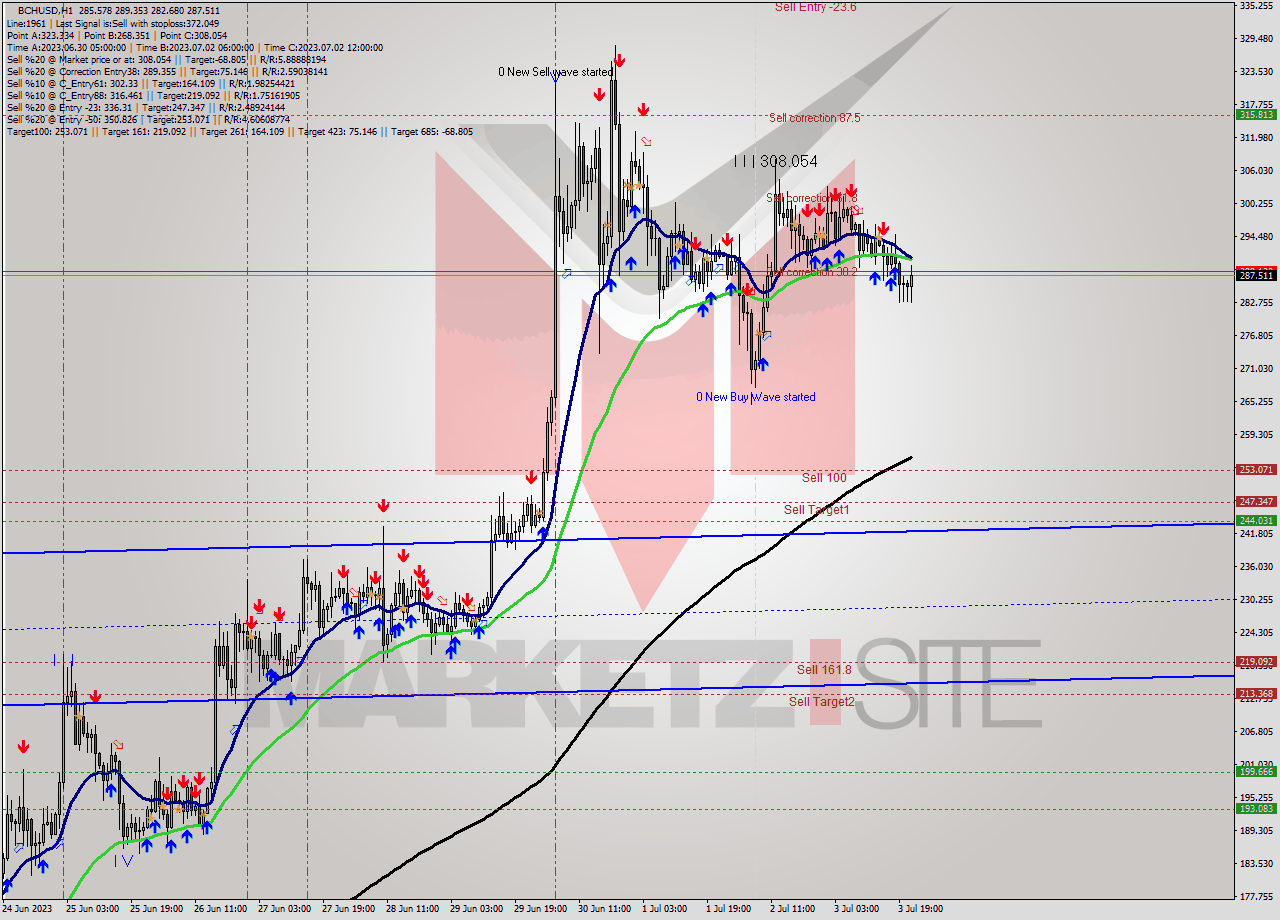Viewport: 1280px width, 920px height.
Task: Click the 193.083 green price tag
Action: (1256, 808)
